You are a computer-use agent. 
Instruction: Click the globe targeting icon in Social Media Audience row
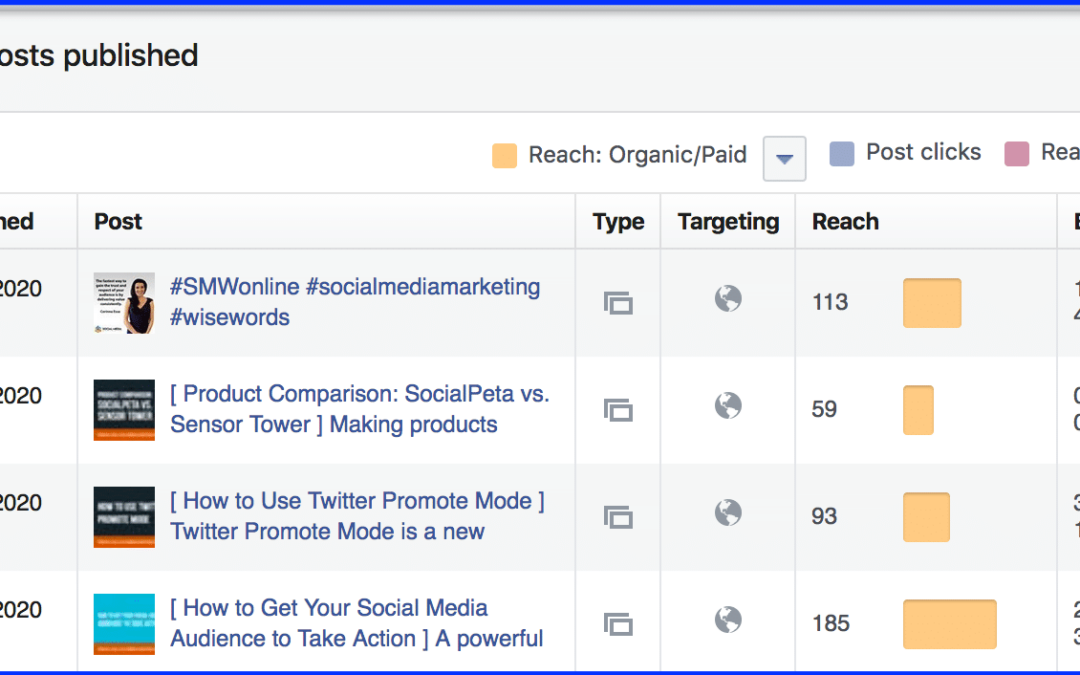point(728,620)
